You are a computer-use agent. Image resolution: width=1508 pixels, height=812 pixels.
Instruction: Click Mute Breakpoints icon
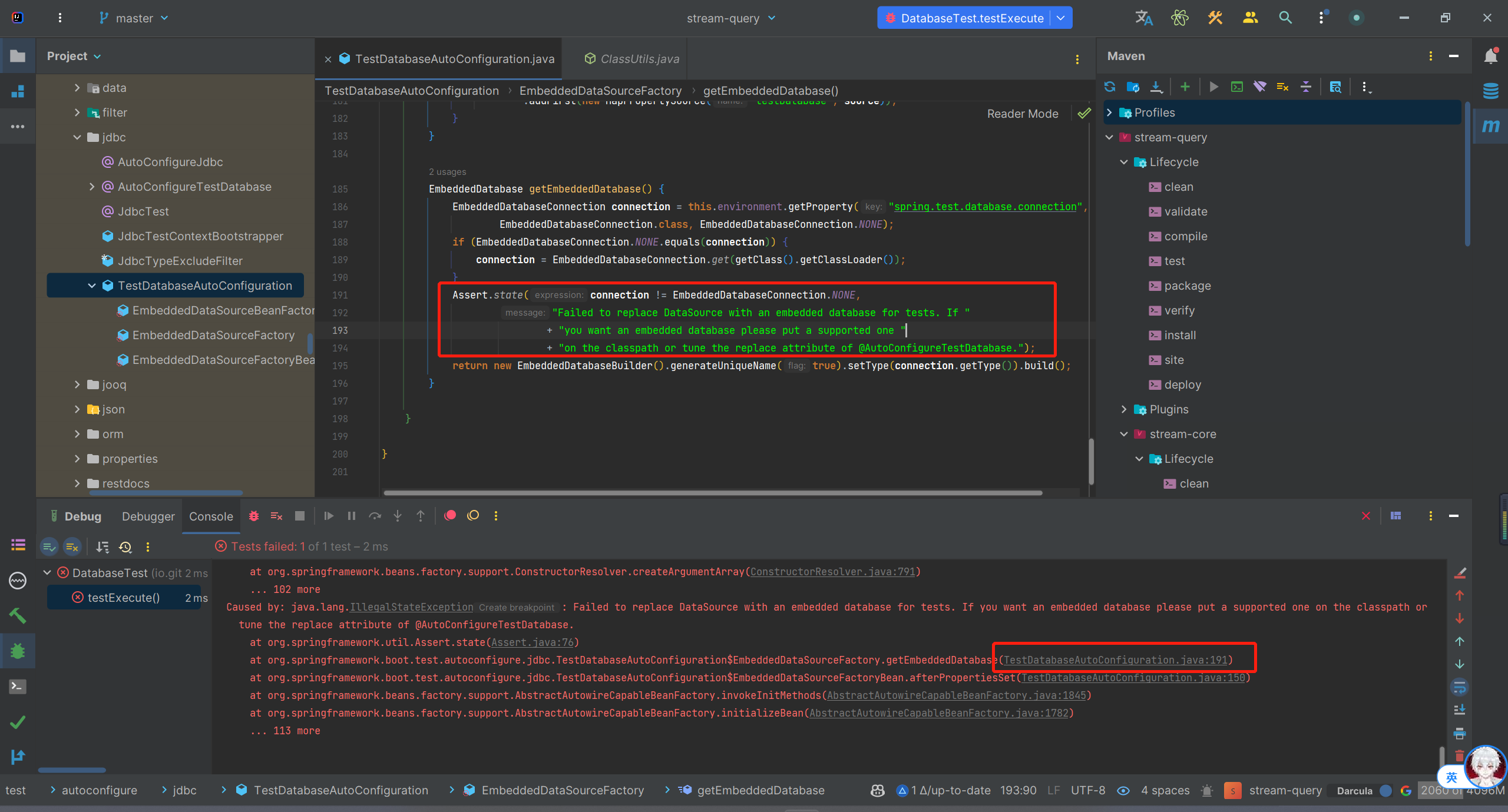click(473, 516)
